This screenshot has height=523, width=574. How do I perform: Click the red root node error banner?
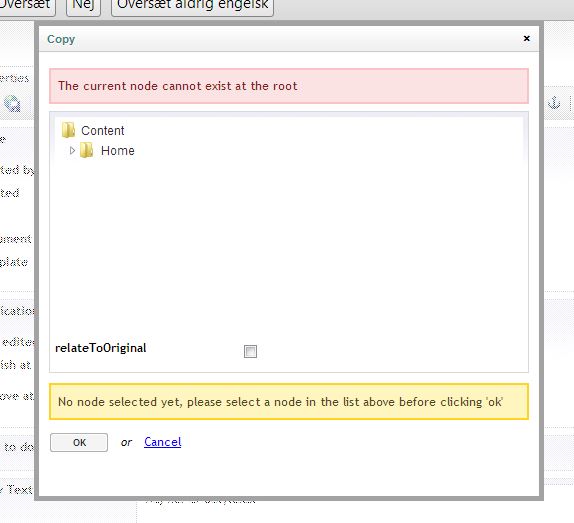tap(289, 86)
